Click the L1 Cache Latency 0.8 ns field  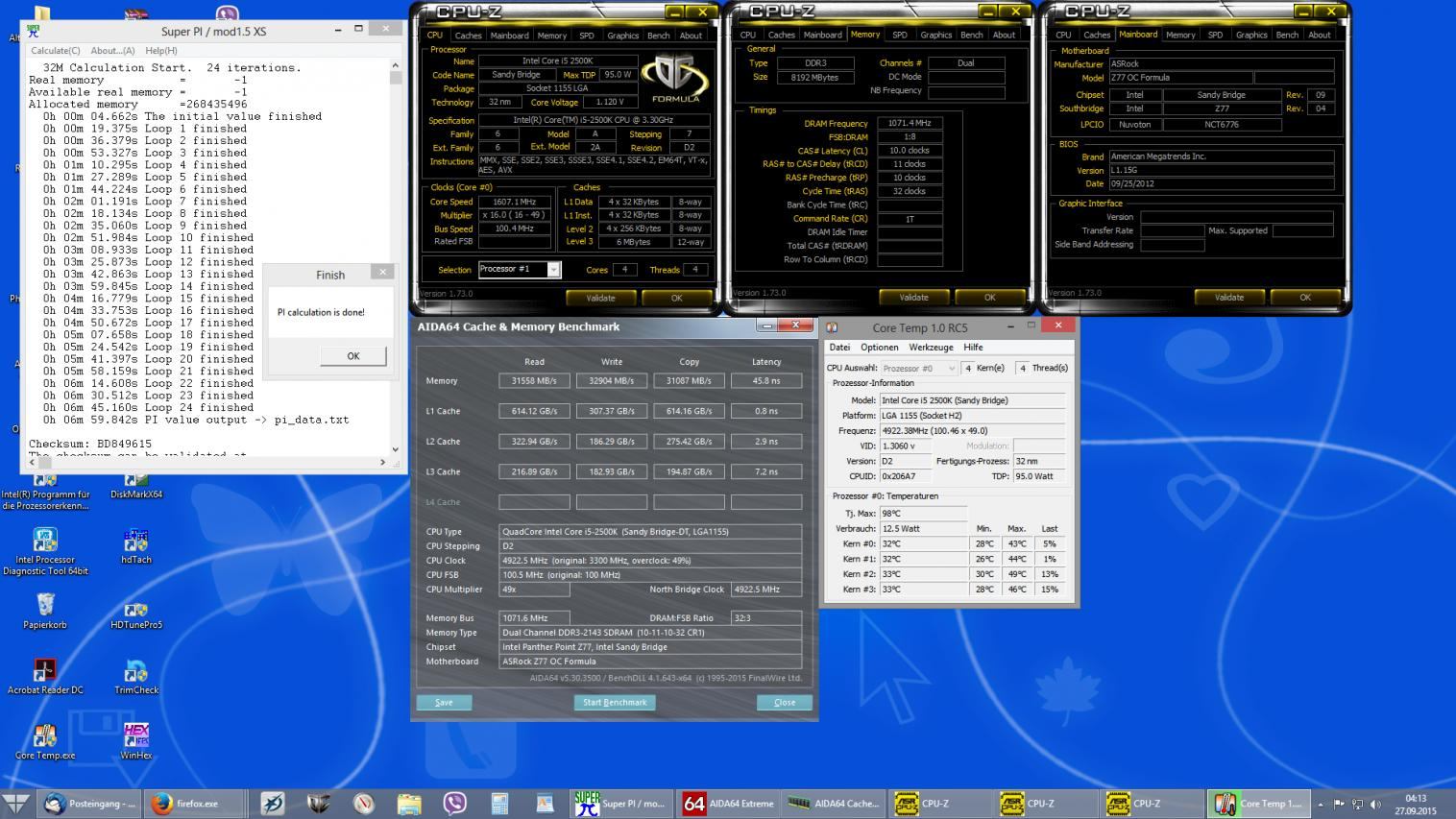(x=765, y=411)
